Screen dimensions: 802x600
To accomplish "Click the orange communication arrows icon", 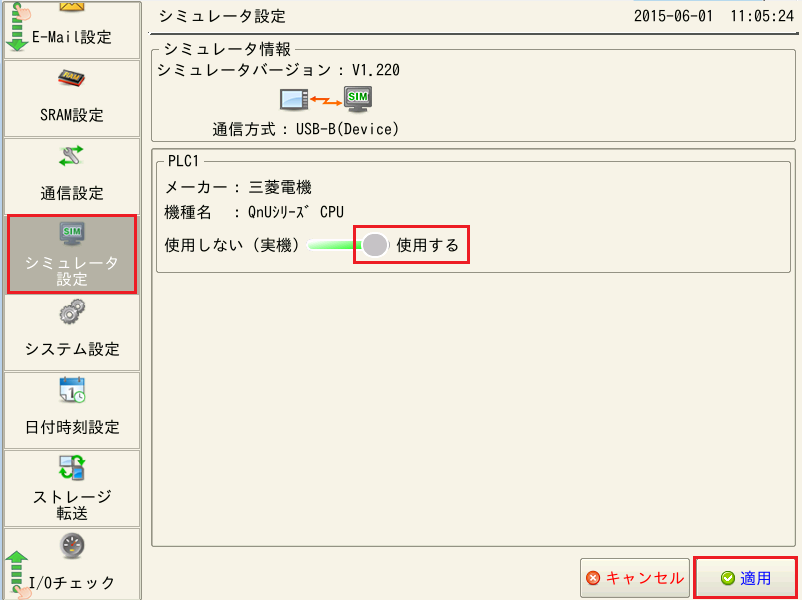I will [x=326, y=100].
